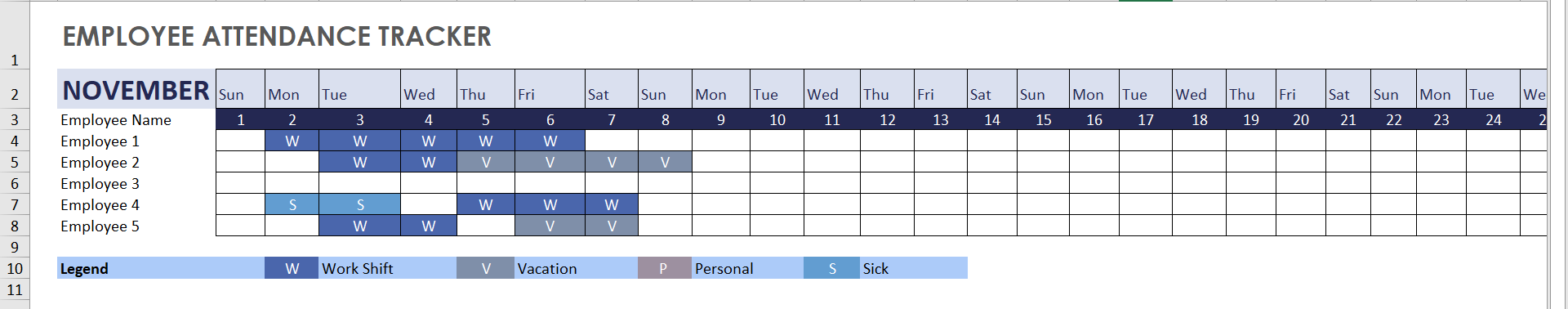Image resolution: width=1568 pixels, height=309 pixels.
Task: Select Employee 4's W cell on Thursday 5
Action: [x=486, y=205]
